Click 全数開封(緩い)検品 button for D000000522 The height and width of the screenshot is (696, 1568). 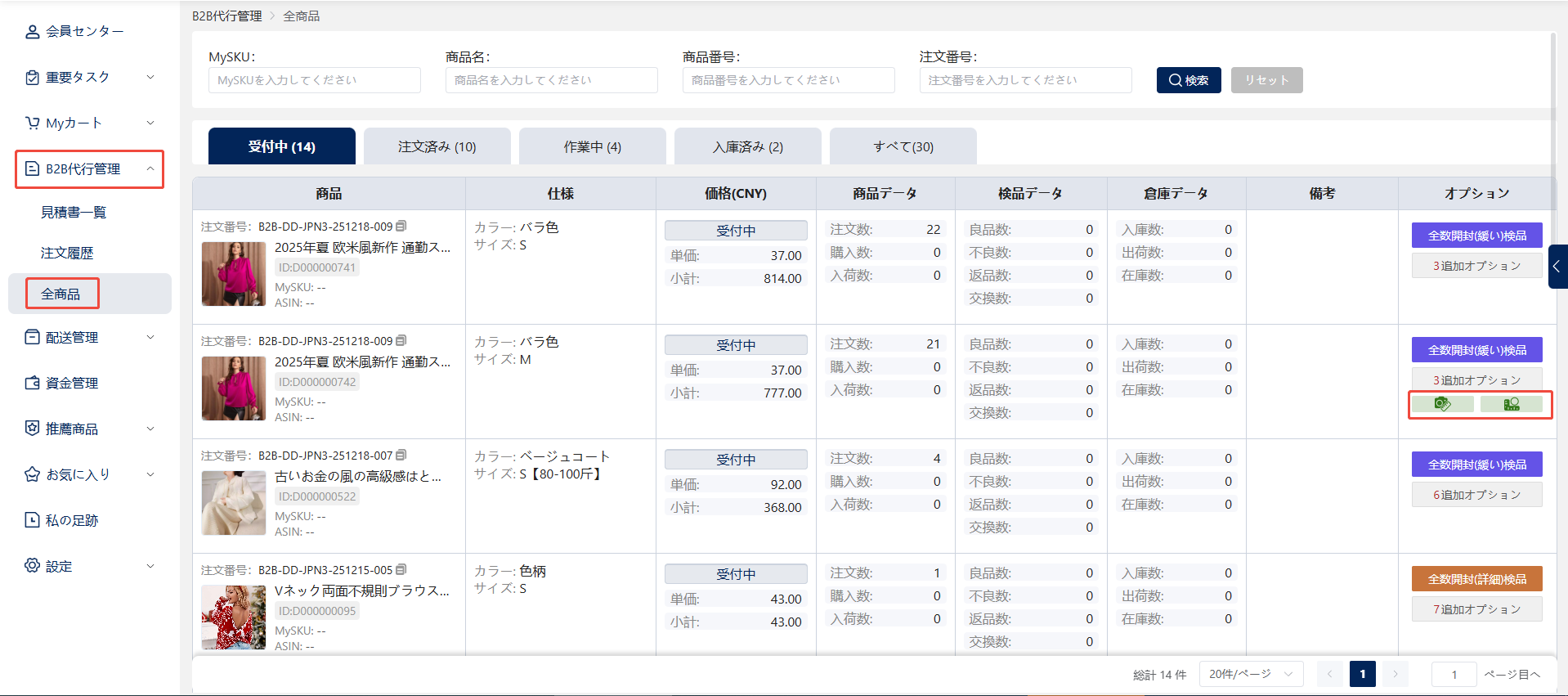[x=1477, y=465]
